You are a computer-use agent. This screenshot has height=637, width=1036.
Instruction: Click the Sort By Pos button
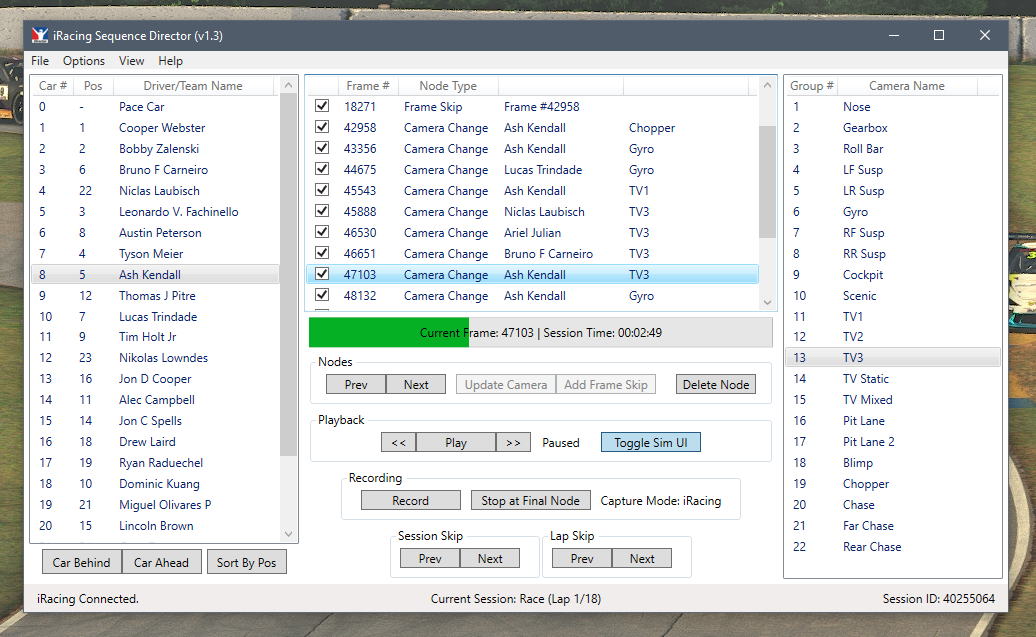pyautogui.click(x=246, y=562)
